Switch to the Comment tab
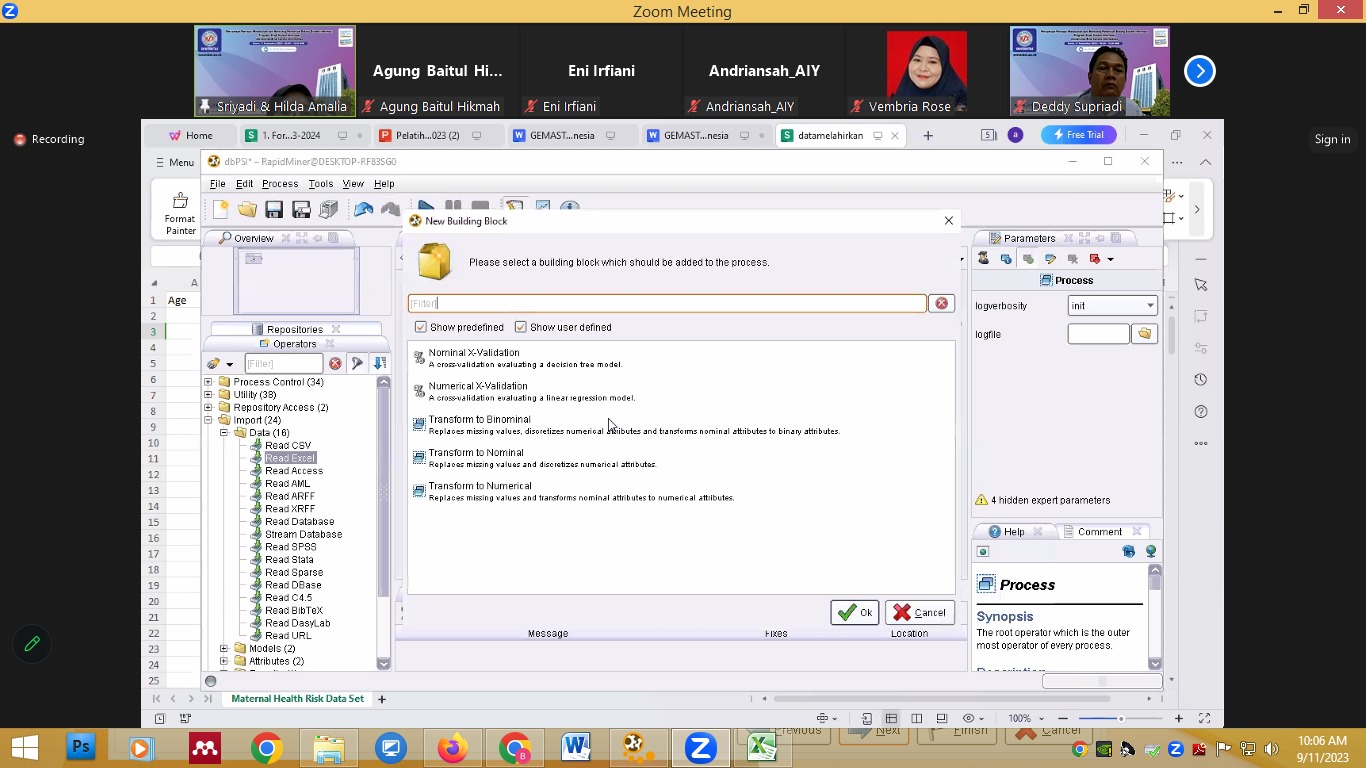The height and width of the screenshot is (768, 1366). [1100, 532]
